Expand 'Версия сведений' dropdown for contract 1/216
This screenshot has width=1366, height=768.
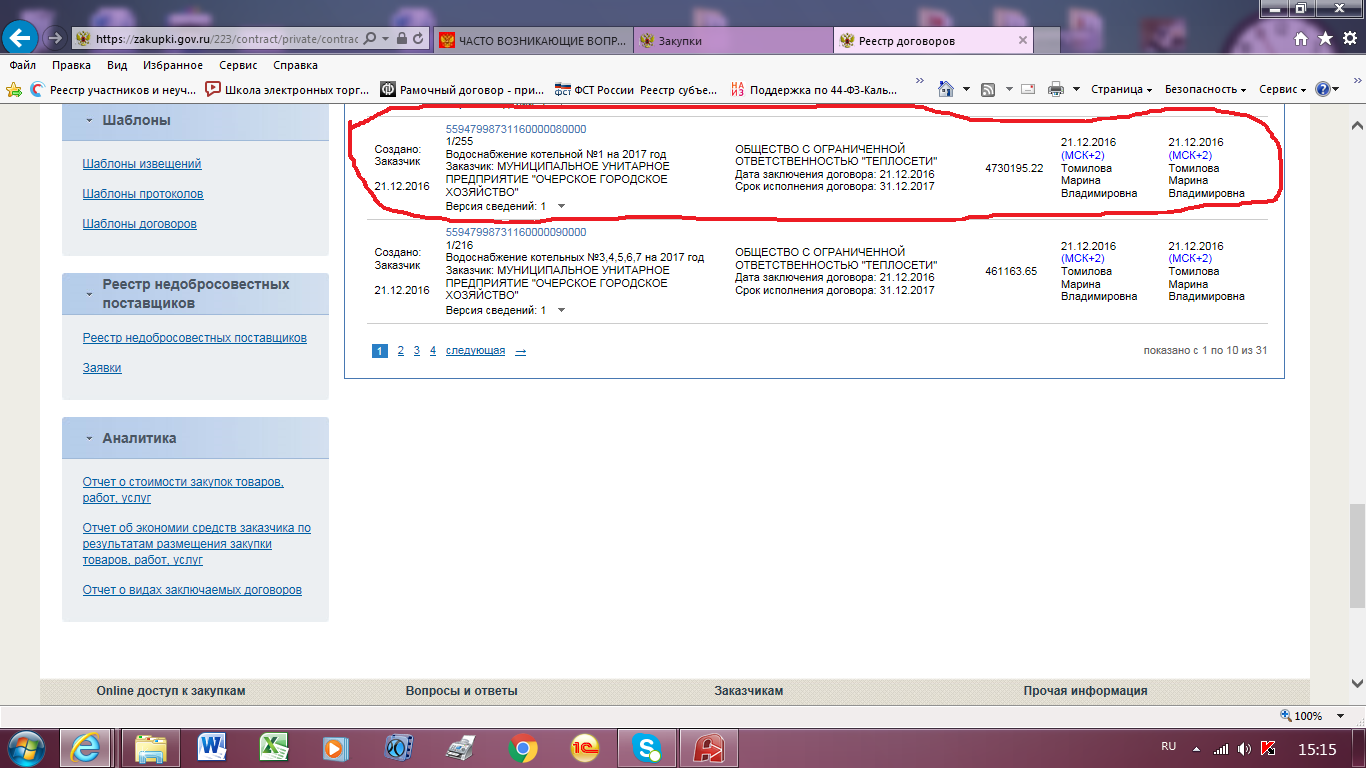561,310
